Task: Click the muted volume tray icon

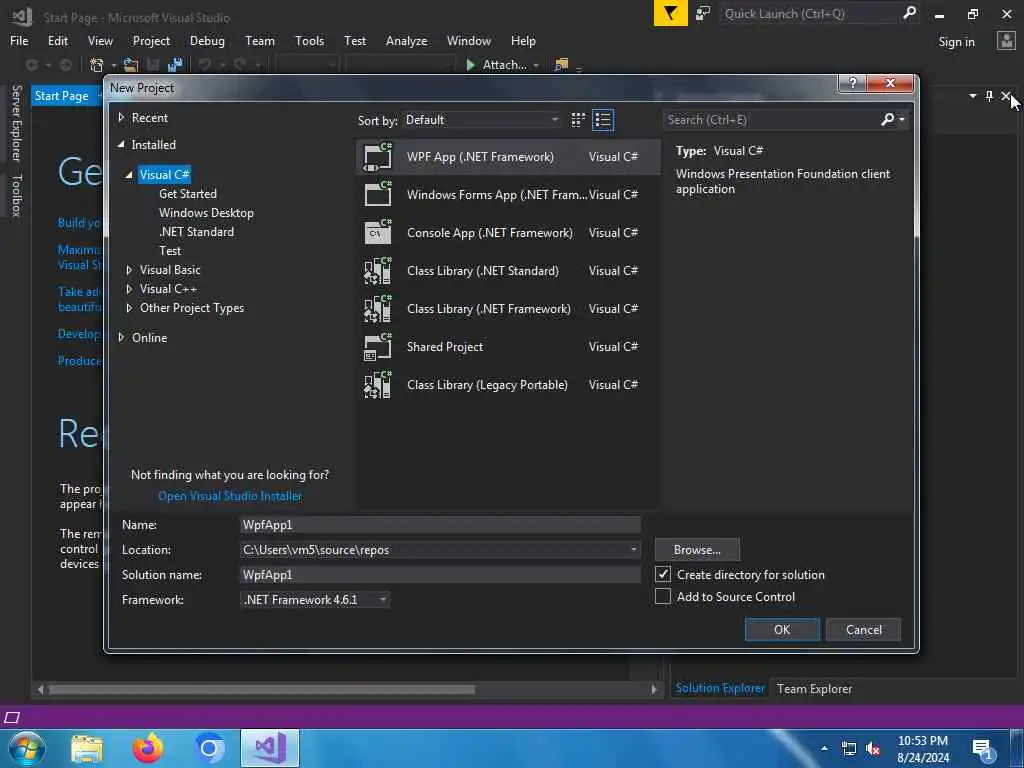Action: 872,748
